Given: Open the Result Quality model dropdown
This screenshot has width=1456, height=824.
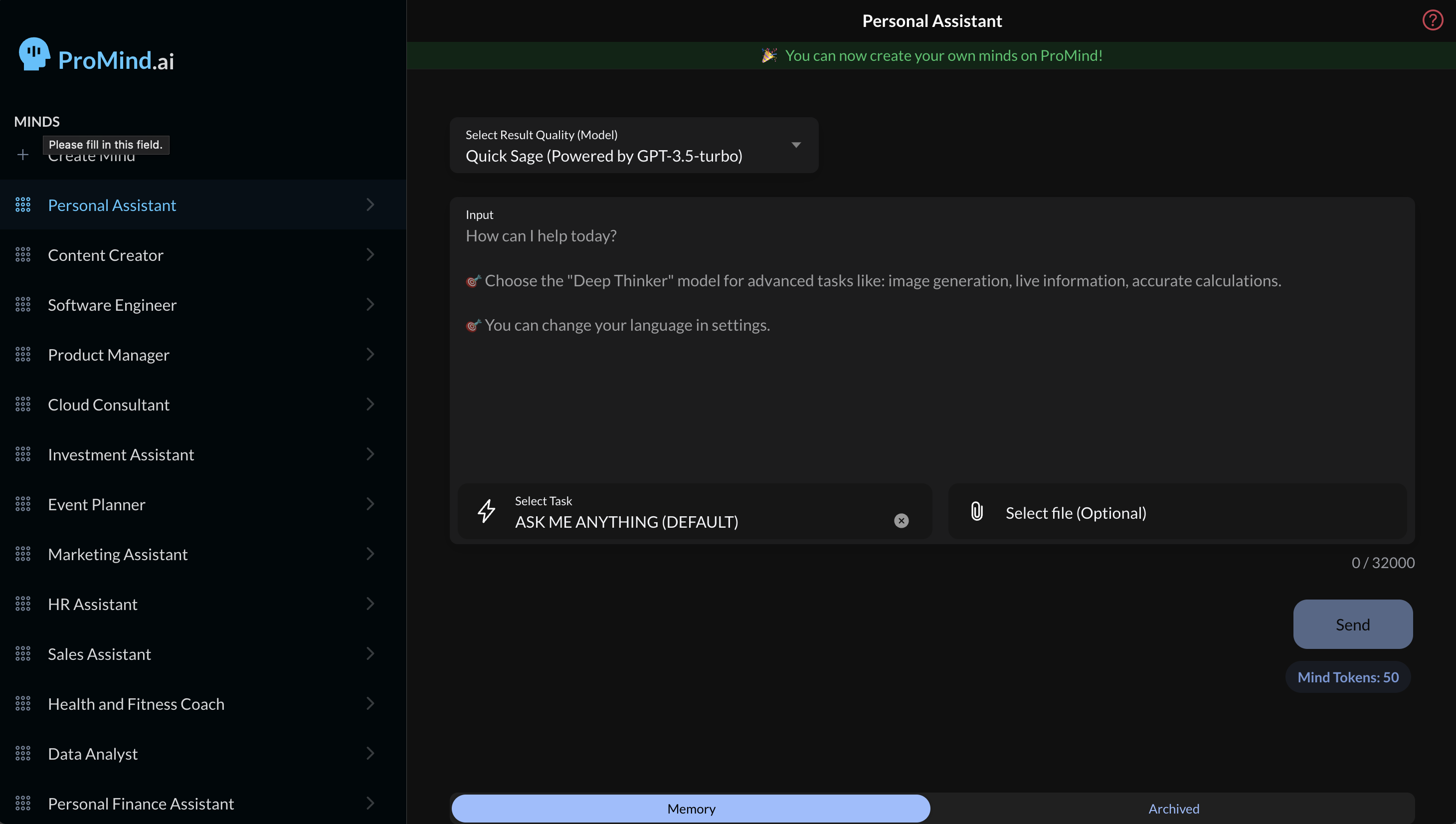Looking at the screenshot, I should pyautogui.click(x=796, y=144).
